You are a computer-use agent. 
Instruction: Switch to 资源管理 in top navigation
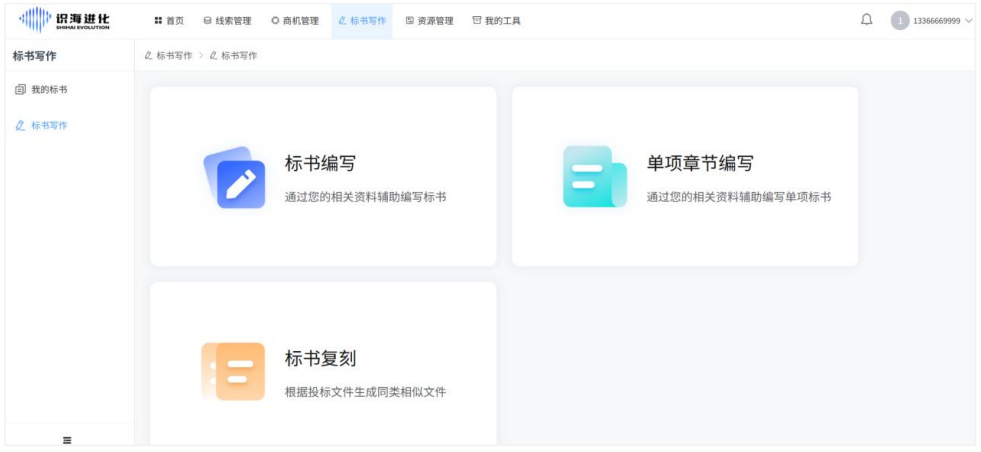(x=429, y=21)
